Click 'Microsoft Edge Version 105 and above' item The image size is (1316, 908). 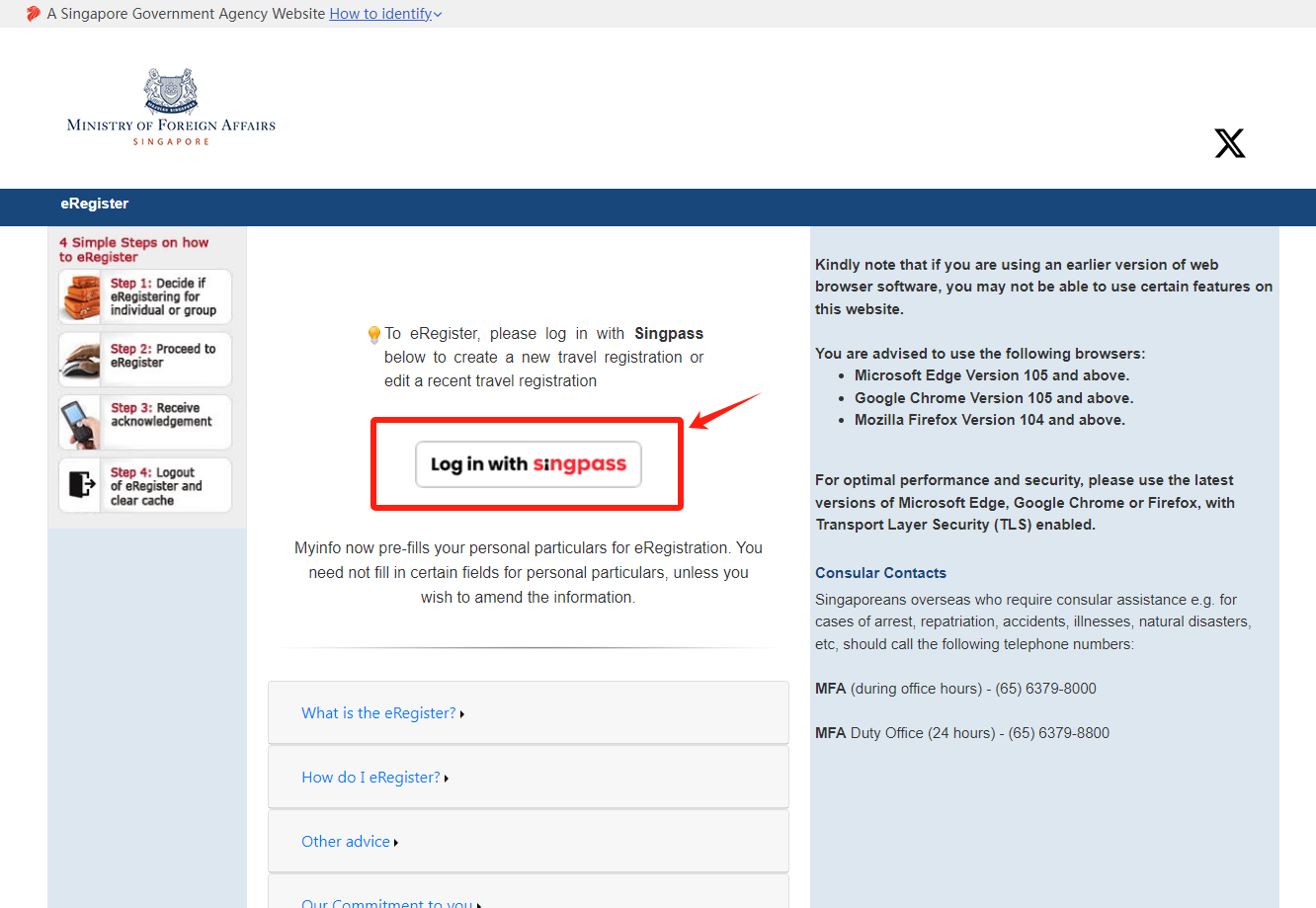pyautogui.click(x=992, y=375)
